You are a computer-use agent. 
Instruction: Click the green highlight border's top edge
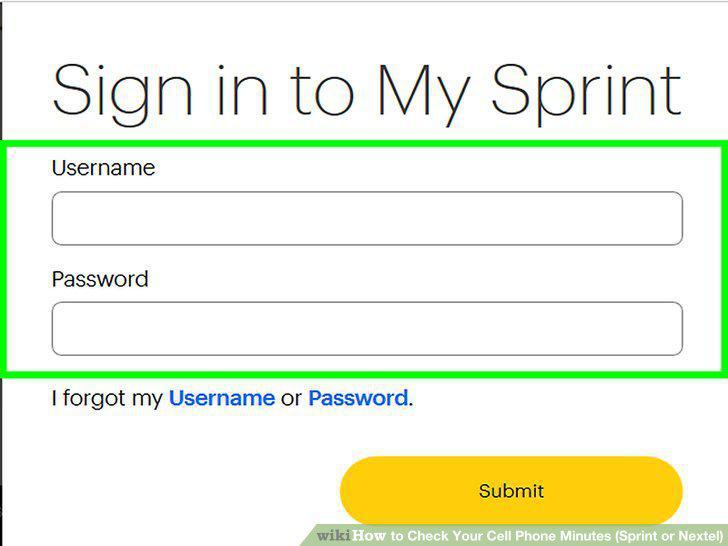(x=364, y=144)
